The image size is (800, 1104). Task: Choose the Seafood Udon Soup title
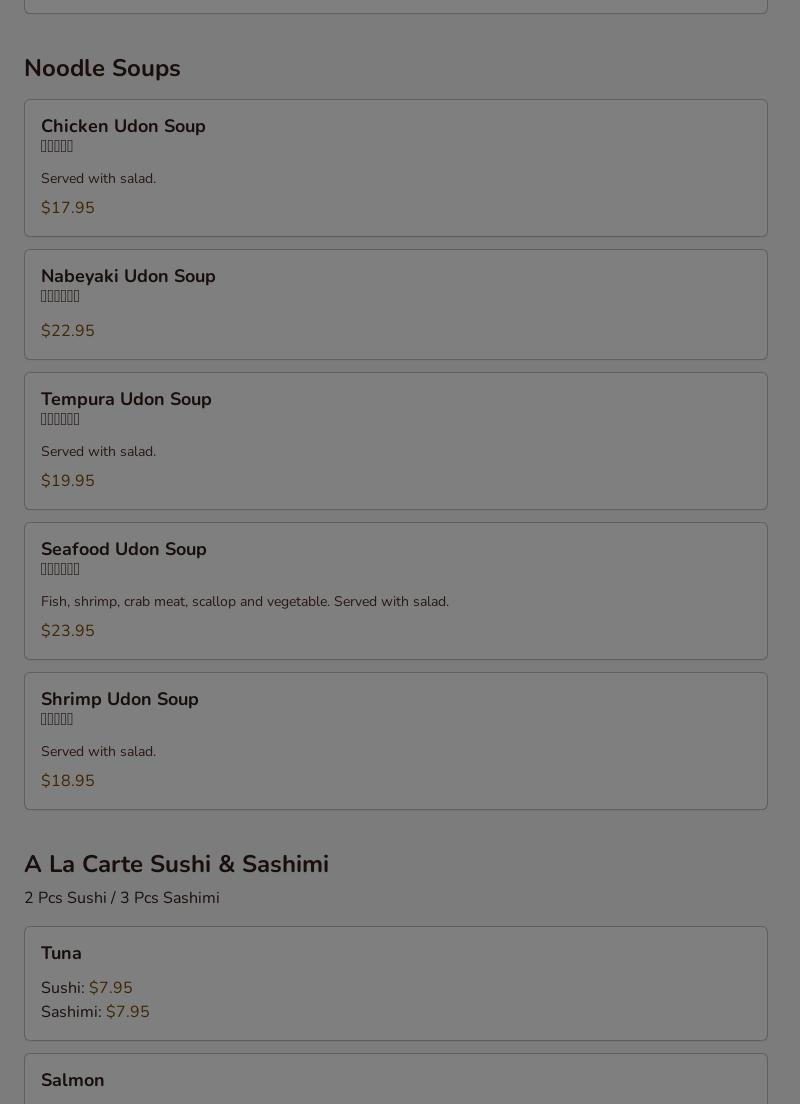pyautogui.click(x=123, y=550)
